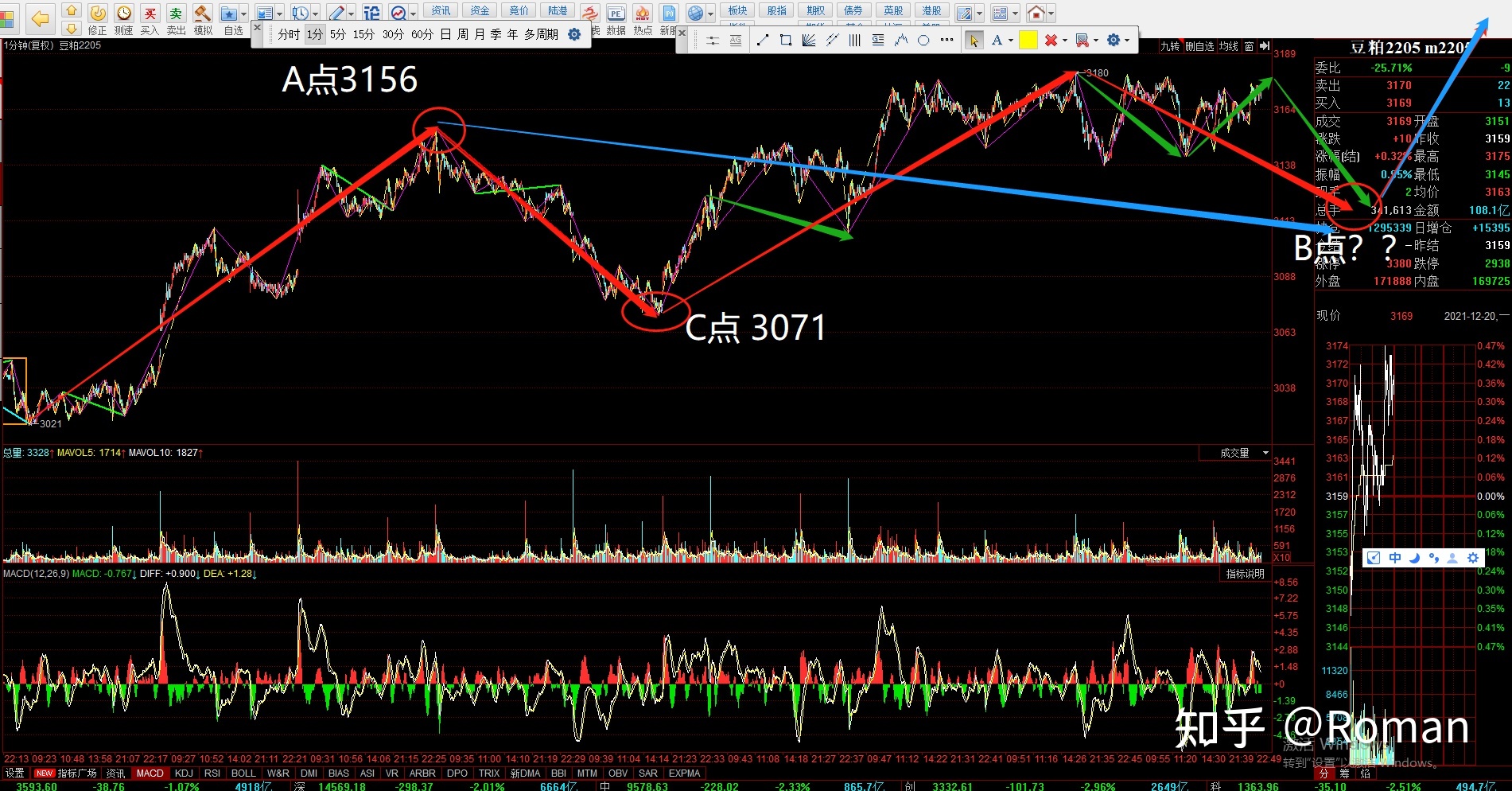This screenshot has height=791, width=1512.
Task: Click the 资讯 button in top toolbar
Action: tap(441, 10)
